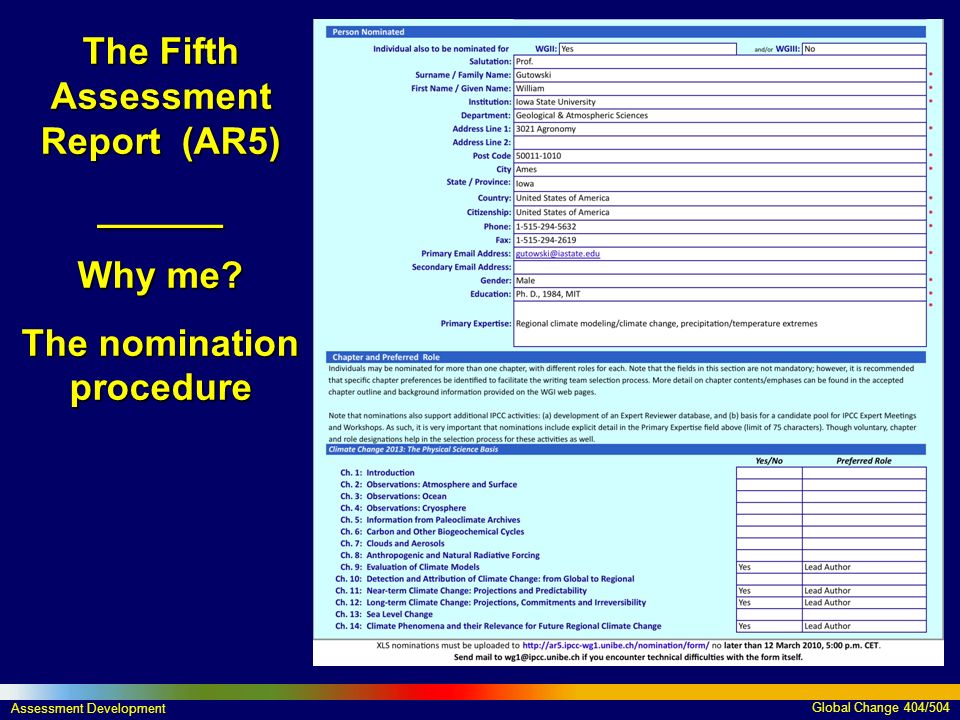Click Ch. 4: Observations: Cryosphere label
This screenshot has height=720, width=960.
403,508
